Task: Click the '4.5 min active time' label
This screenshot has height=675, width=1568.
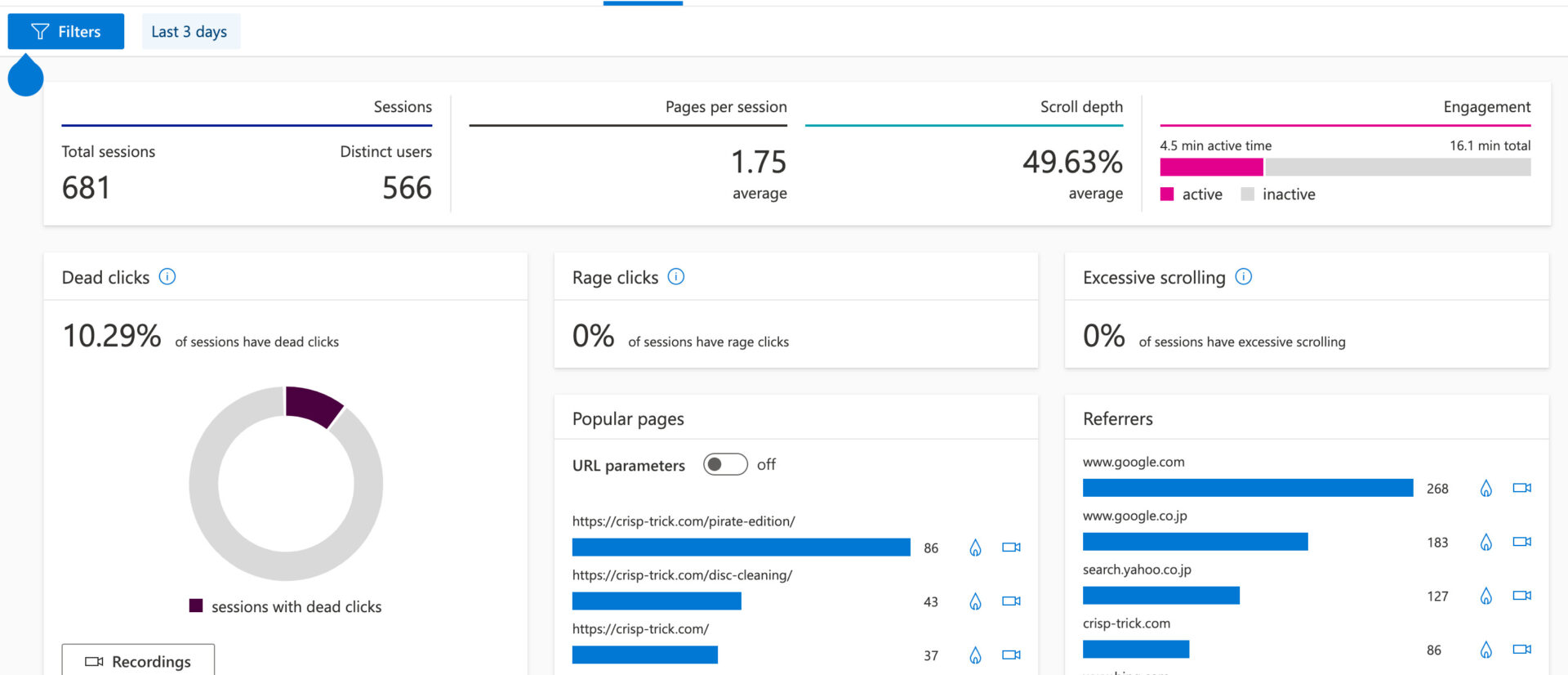Action: [x=1216, y=145]
